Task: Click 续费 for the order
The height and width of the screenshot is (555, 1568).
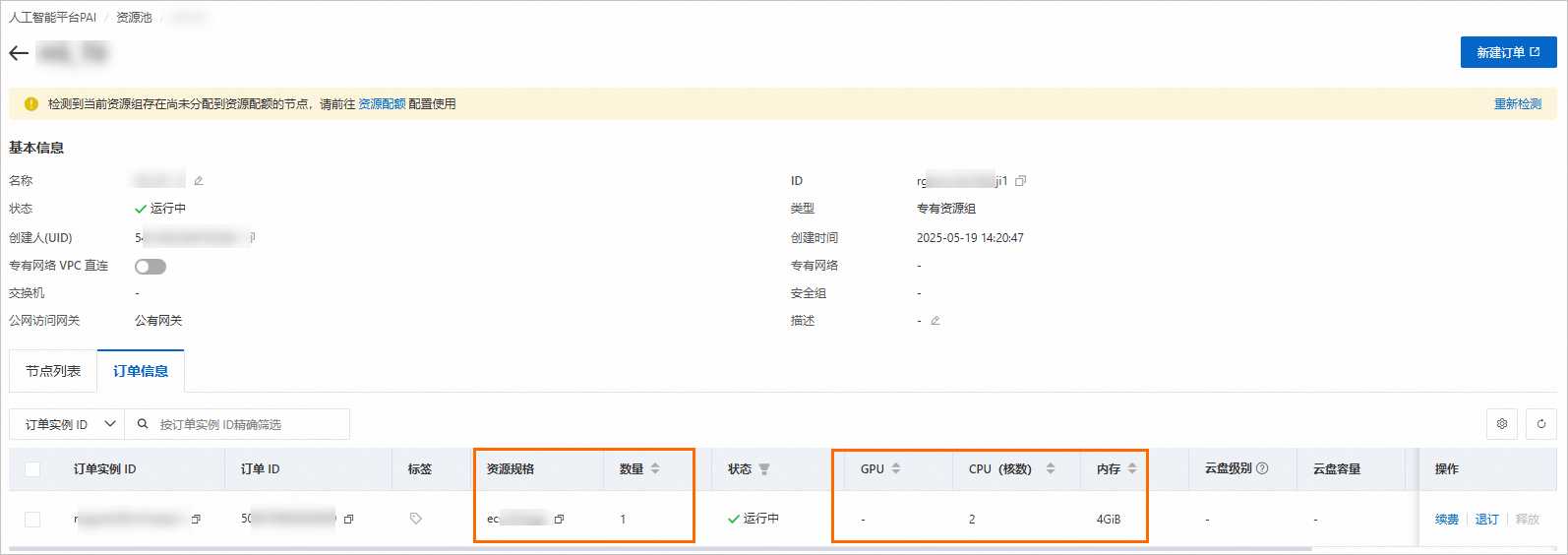Action: pyautogui.click(x=1447, y=520)
